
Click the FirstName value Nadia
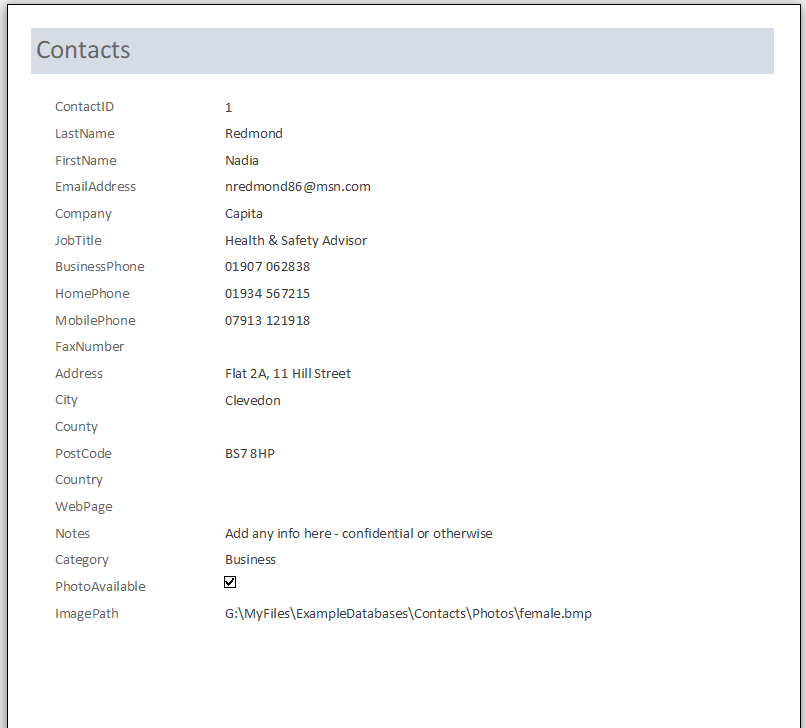pos(242,160)
